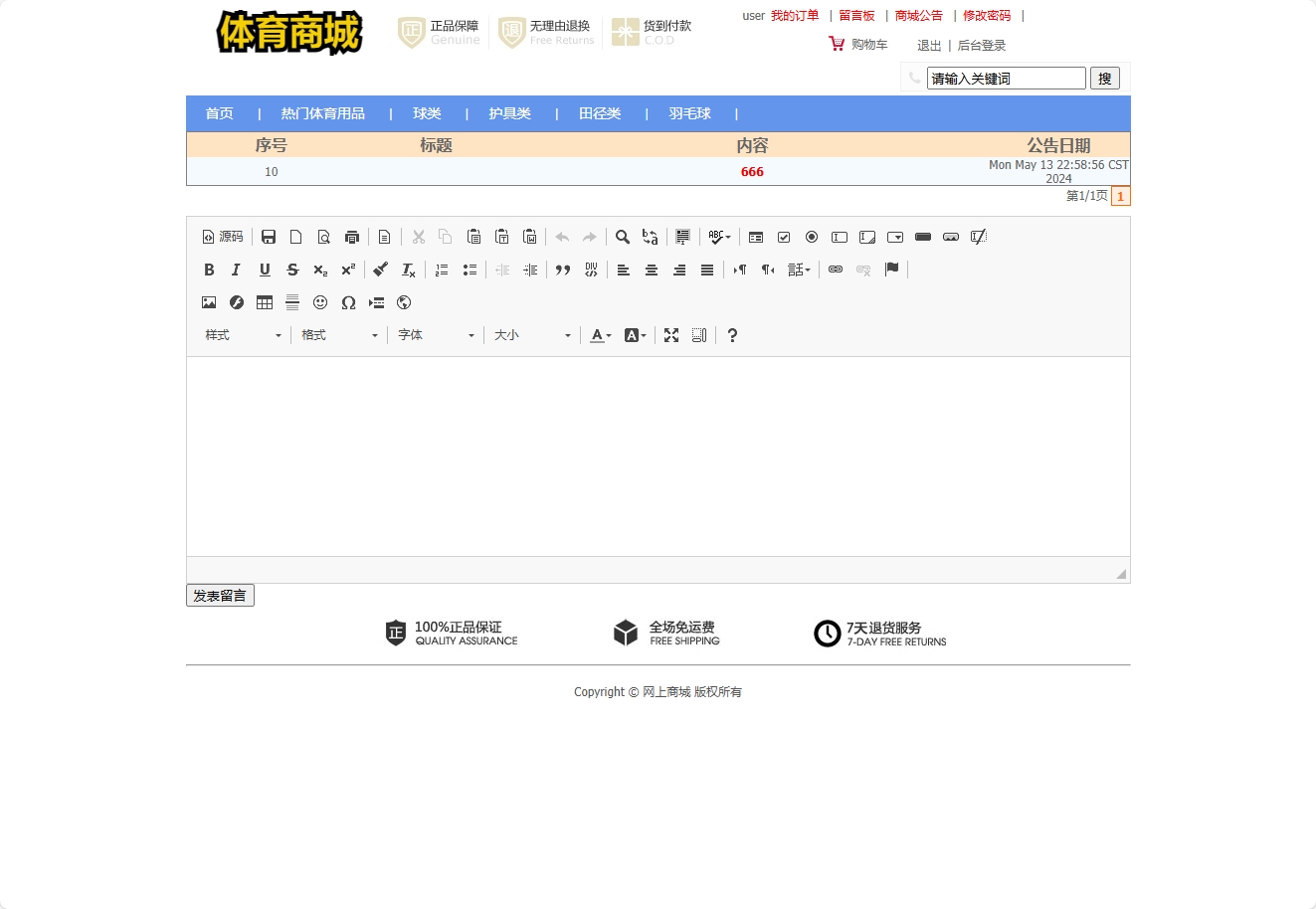Open the text color picker
This screenshot has height=909, width=1316.
coord(599,335)
